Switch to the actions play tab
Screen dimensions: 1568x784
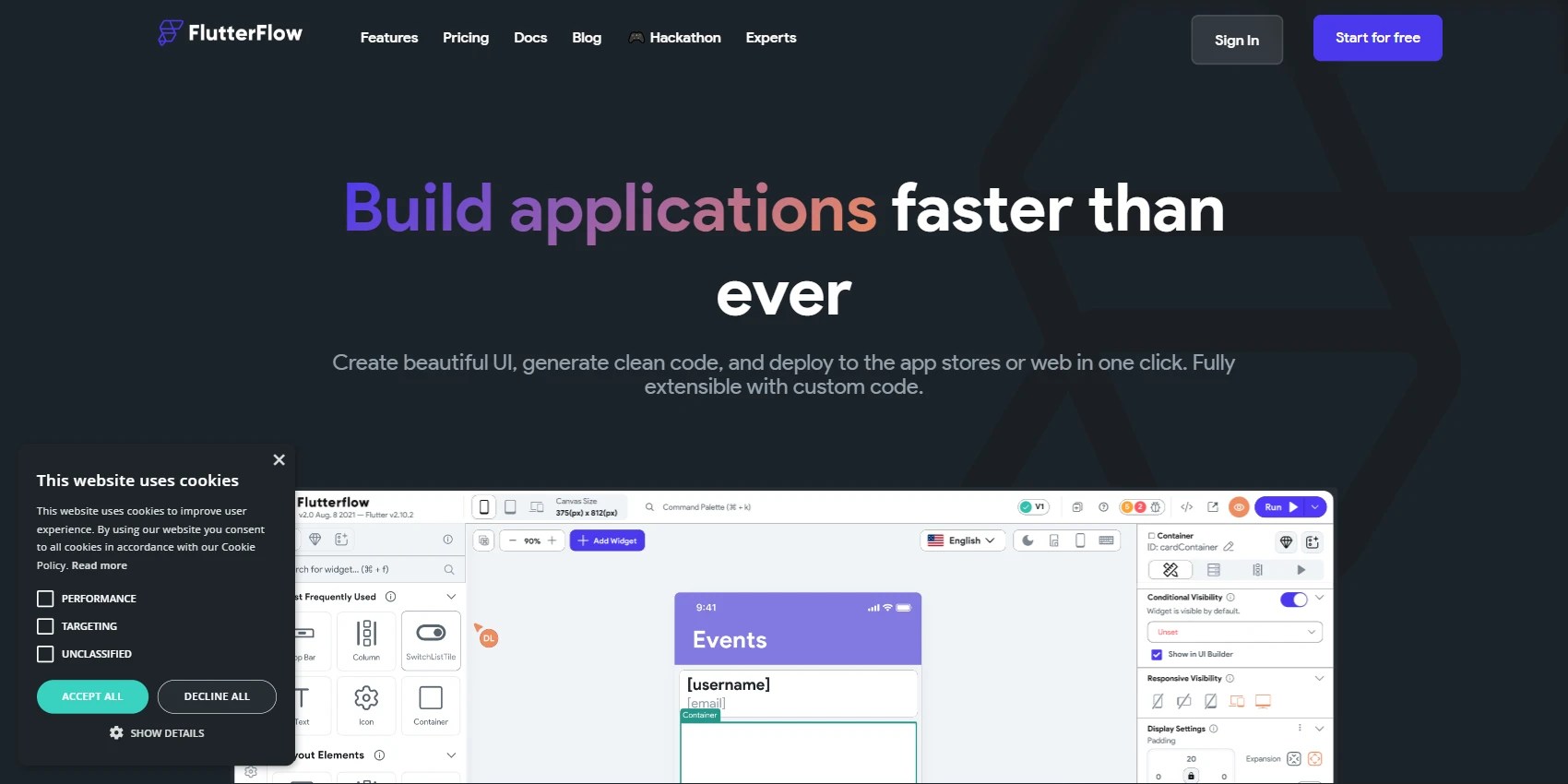[1301, 570]
